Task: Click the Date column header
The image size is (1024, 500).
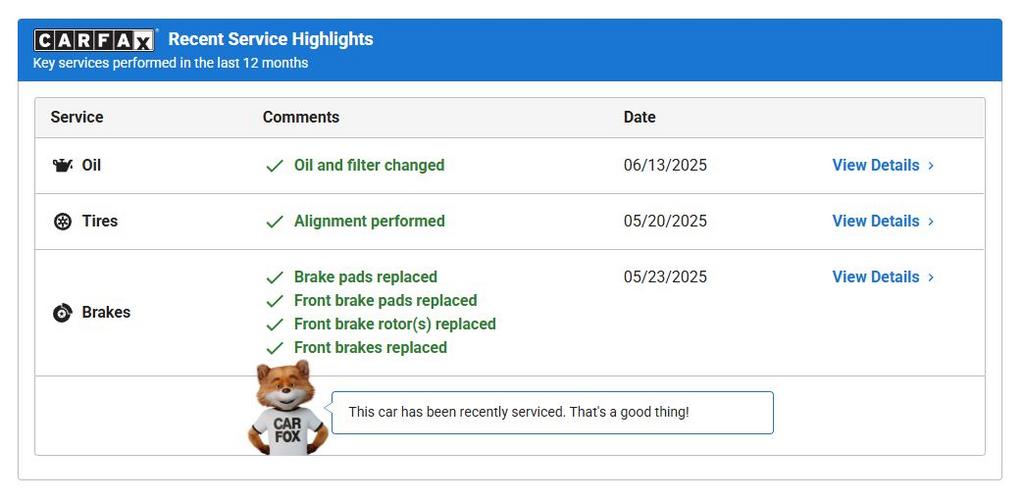Action: coord(640,117)
